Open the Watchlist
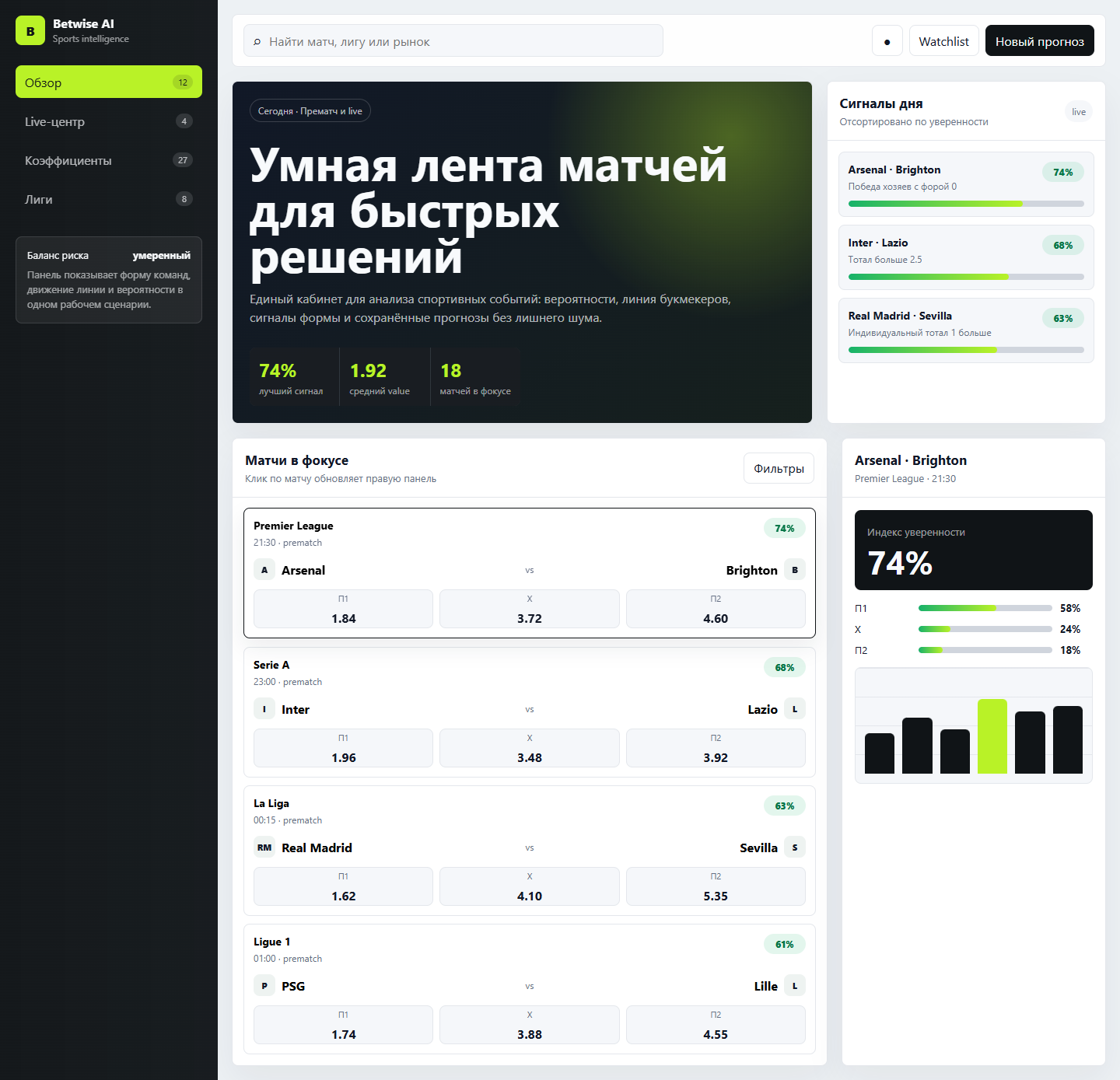This screenshot has width=1120, height=1080. click(944, 41)
